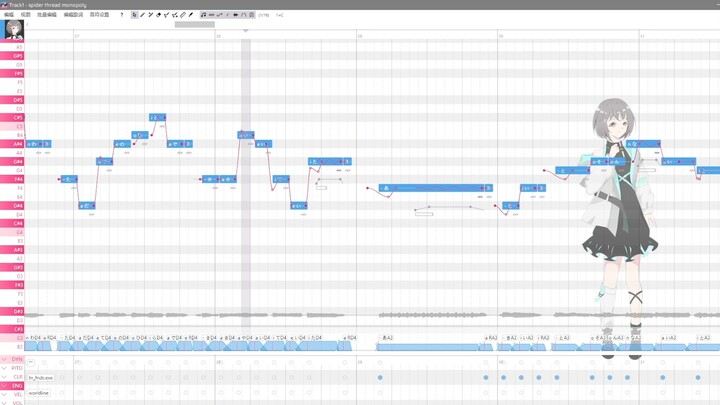
Task: Open the 音符设置 menu
Action: click(99, 15)
